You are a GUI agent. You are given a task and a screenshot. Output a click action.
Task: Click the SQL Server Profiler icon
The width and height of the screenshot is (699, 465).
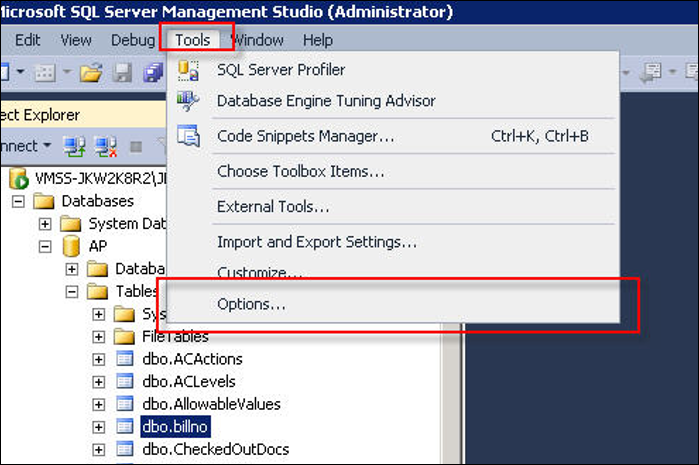click(188, 70)
